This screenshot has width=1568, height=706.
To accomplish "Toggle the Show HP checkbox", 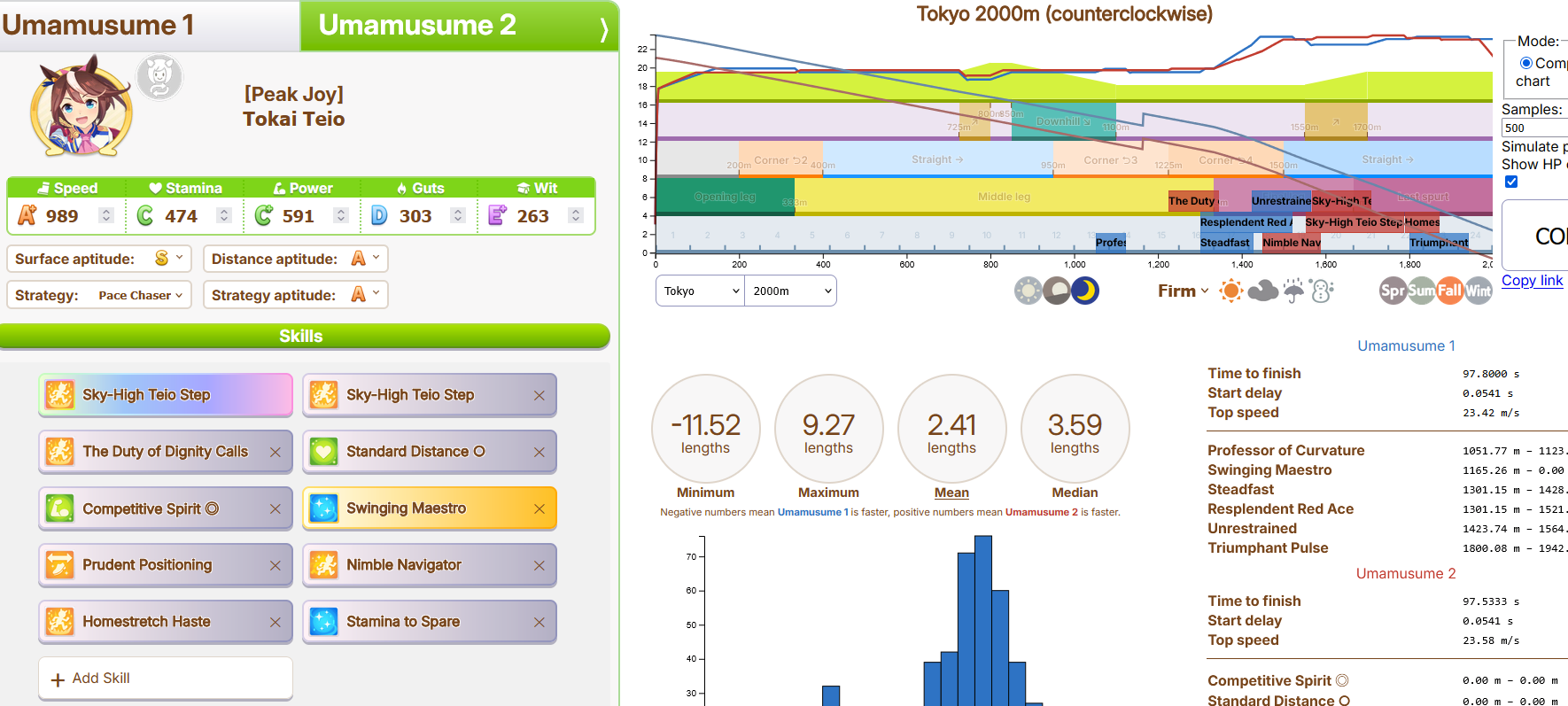I will pyautogui.click(x=1511, y=182).
